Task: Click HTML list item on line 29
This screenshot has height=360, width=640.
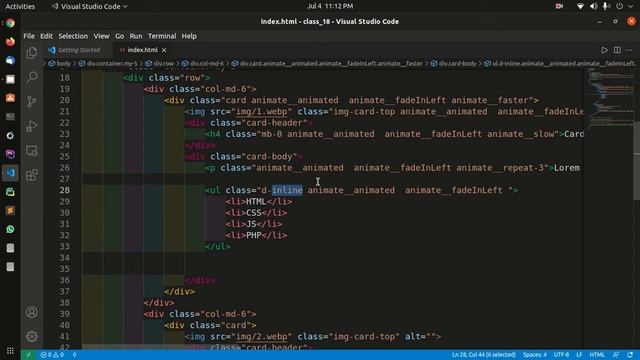Action: tap(259, 202)
